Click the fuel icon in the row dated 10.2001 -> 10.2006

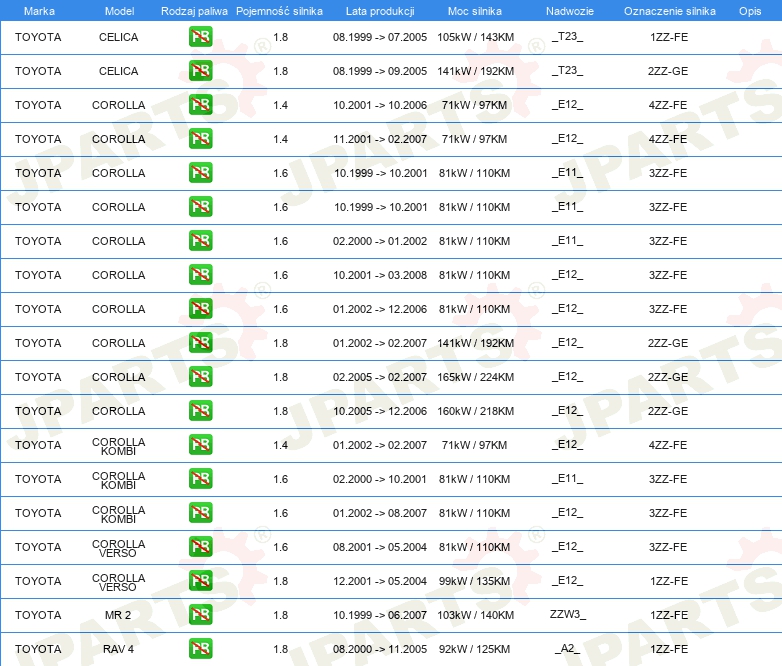(200, 105)
